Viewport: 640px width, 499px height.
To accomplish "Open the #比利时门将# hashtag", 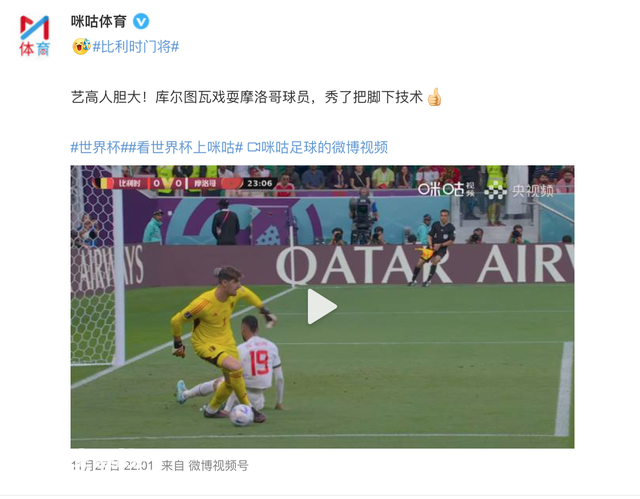I will pyautogui.click(x=136, y=47).
